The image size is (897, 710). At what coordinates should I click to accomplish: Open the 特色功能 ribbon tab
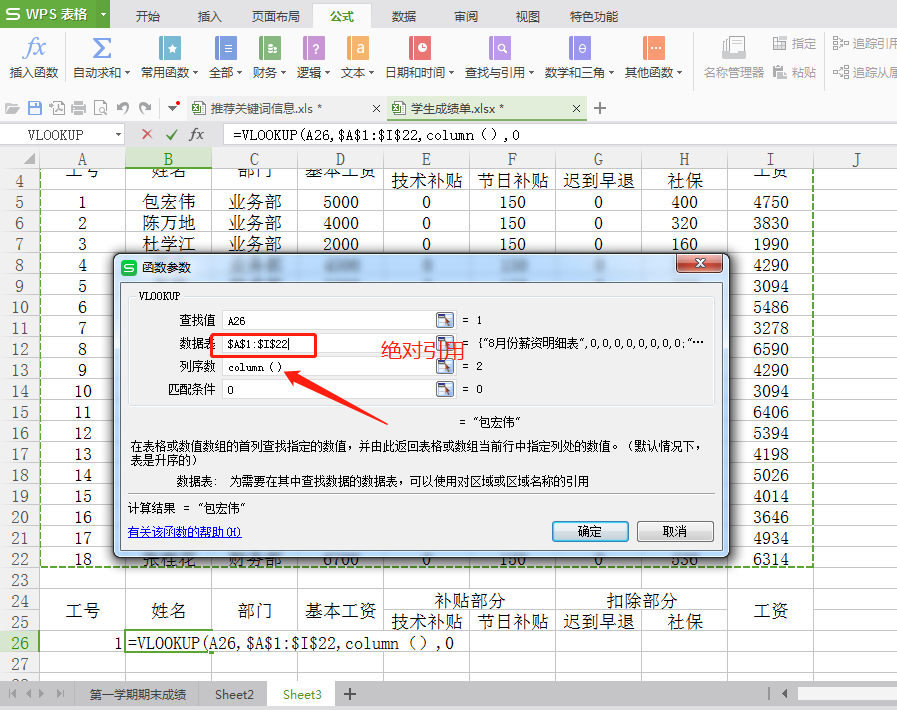click(x=594, y=17)
